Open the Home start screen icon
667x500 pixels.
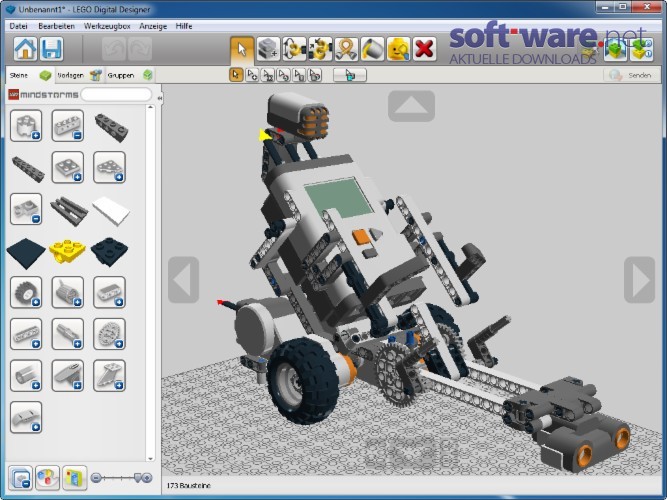(25, 49)
